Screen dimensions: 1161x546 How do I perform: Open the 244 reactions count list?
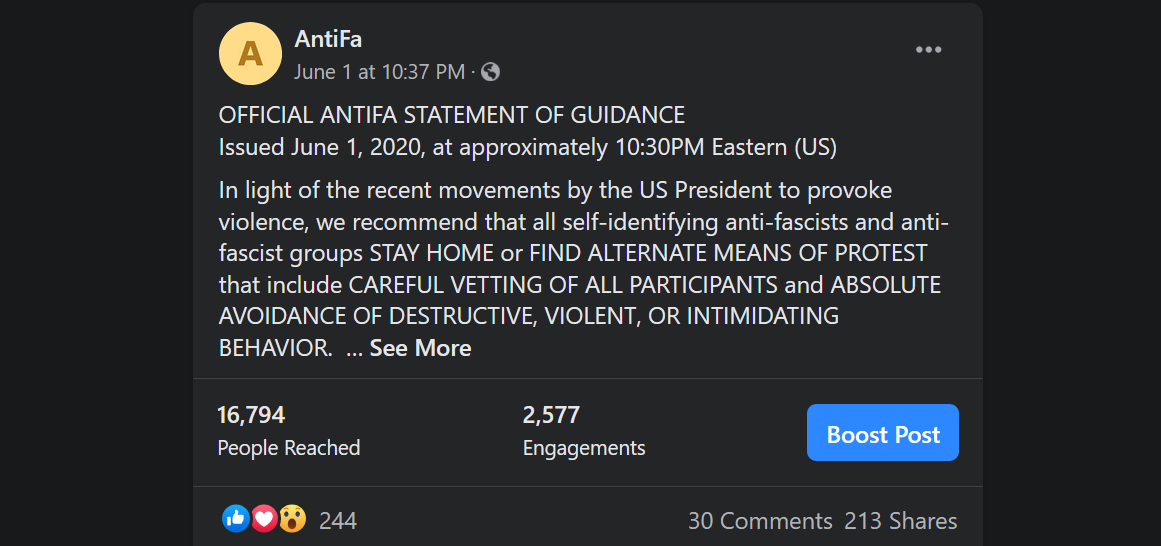[338, 521]
